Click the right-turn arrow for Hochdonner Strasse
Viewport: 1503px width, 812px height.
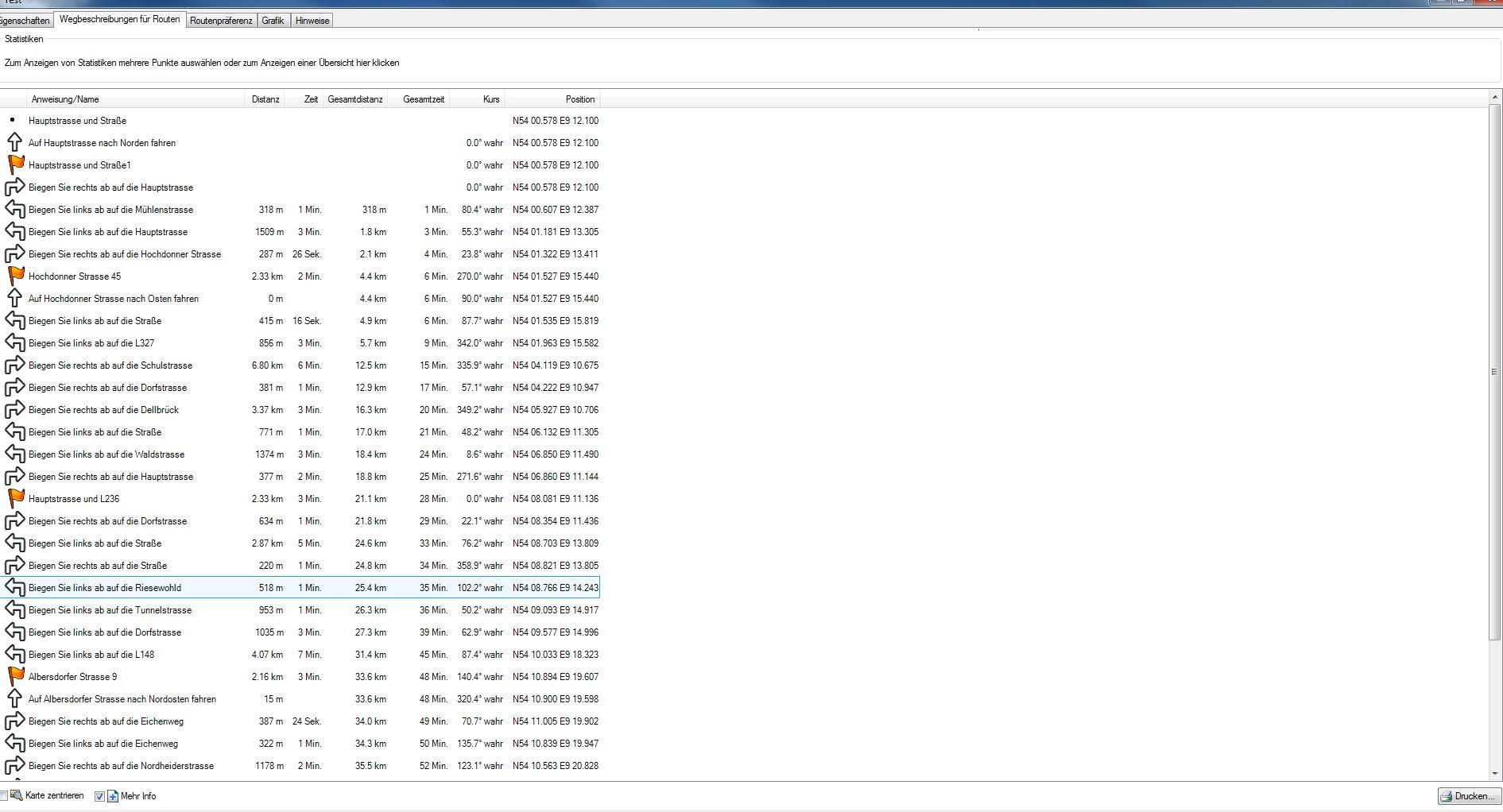point(15,254)
